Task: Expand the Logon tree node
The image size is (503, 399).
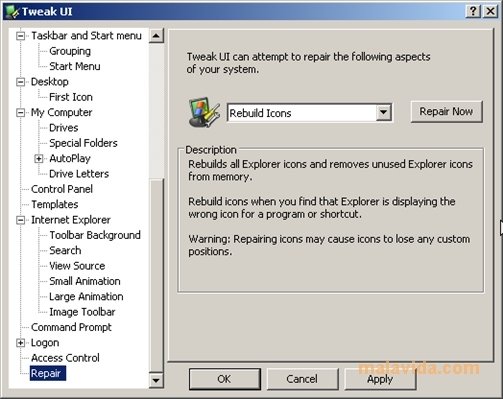Action: 21,343
